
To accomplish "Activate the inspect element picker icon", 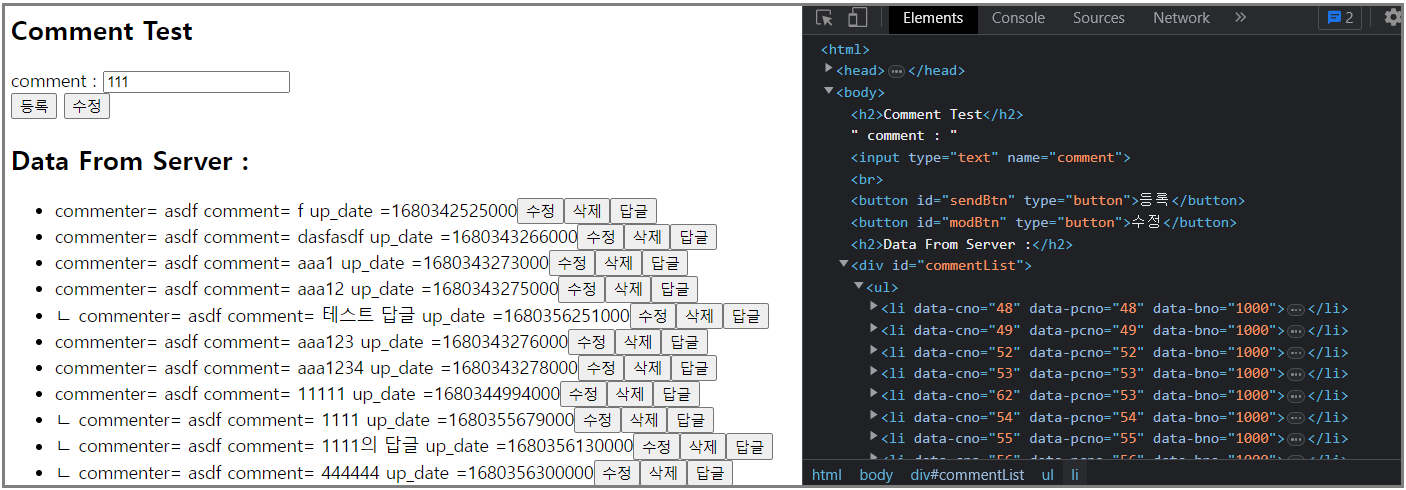I will pyautogui.click(x=825, y=18).
